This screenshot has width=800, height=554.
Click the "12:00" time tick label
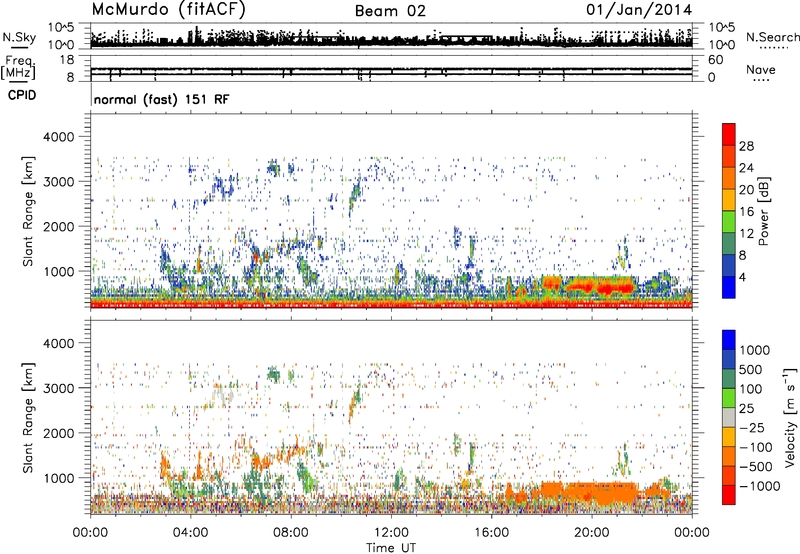(391, 533)
